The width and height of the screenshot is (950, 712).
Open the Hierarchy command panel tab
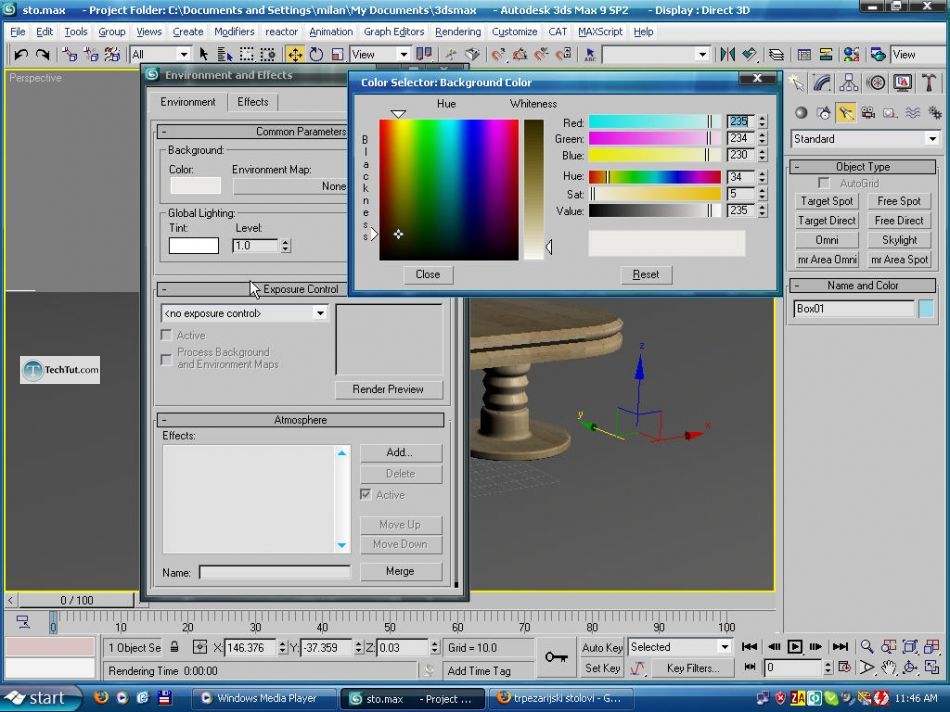[x=849, y=83]
